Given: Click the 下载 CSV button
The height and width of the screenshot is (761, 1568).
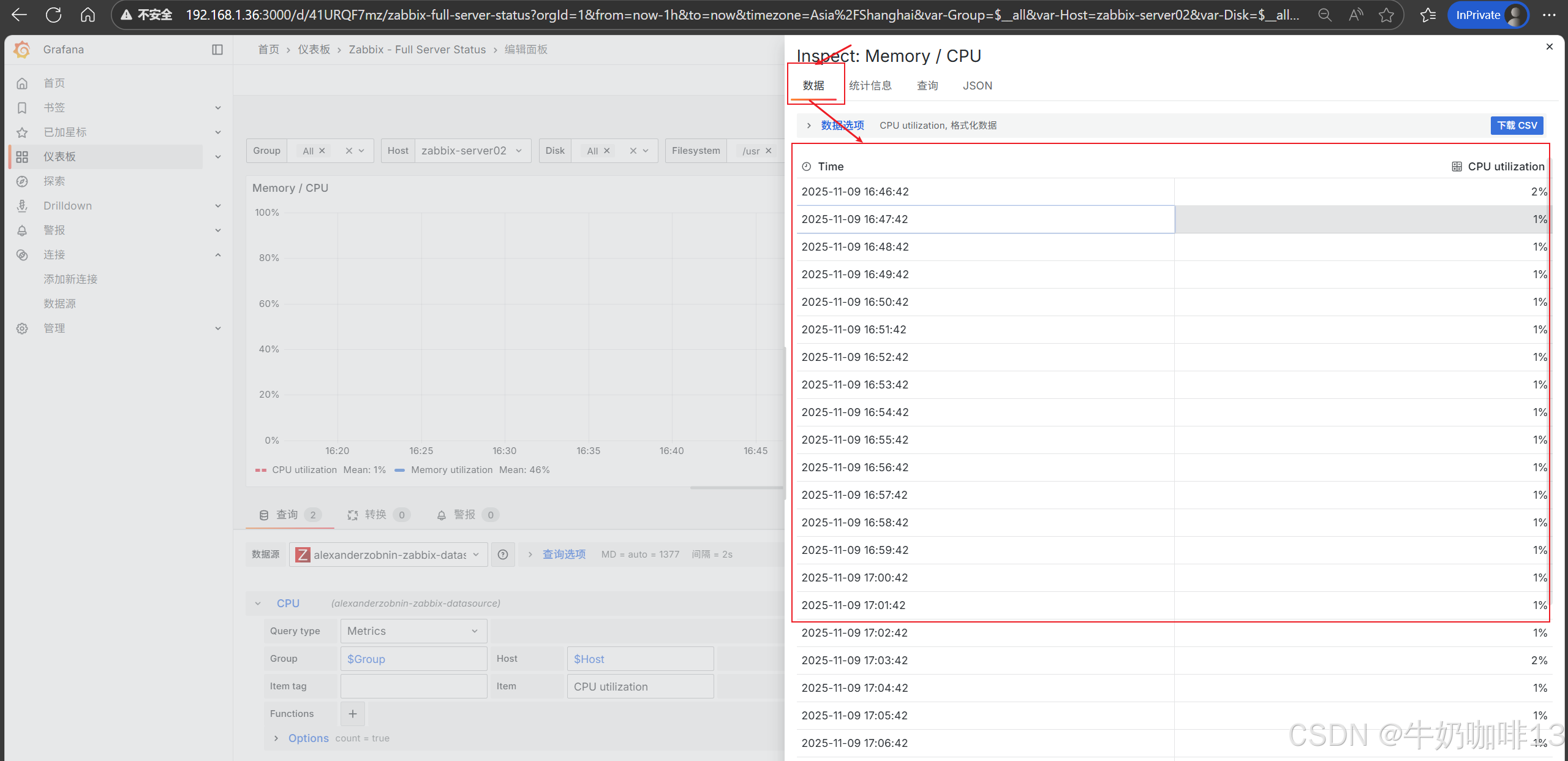Looking at the screenshot, I should (x=1517, y=126).
